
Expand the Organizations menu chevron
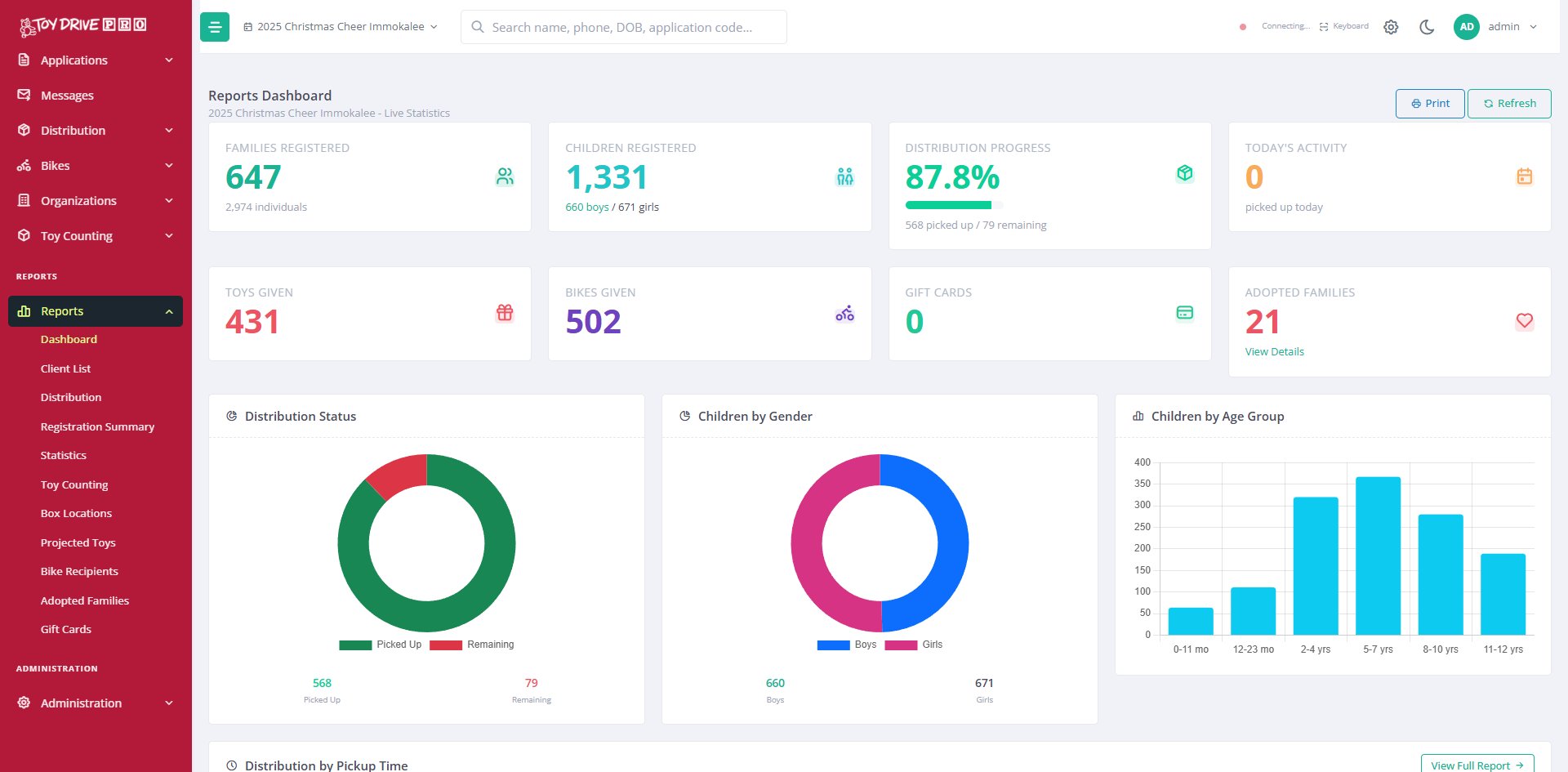[x=169, y=200]
